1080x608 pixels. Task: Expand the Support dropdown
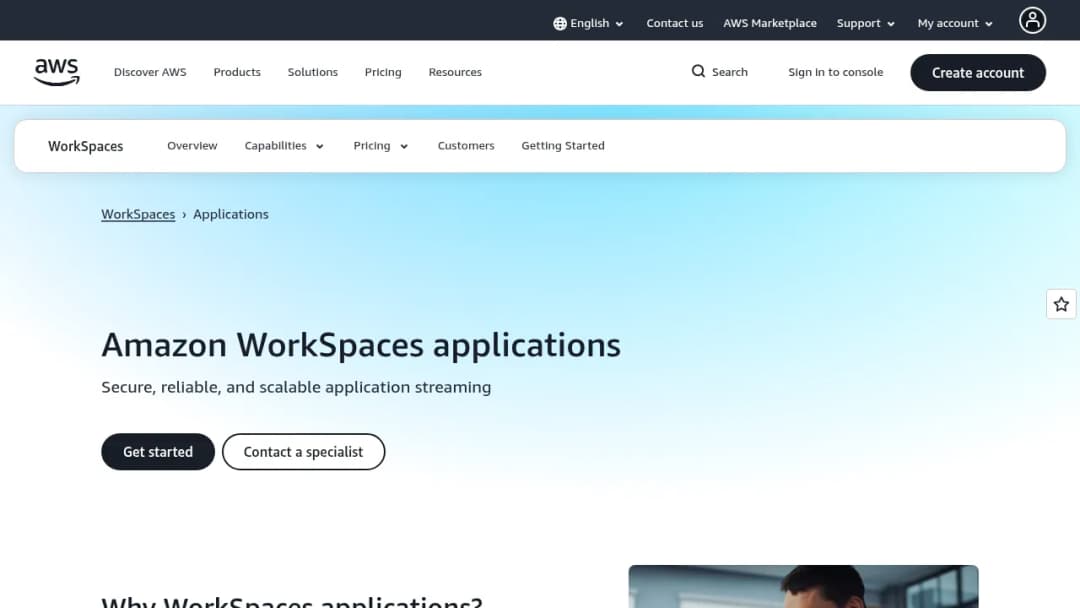point(866,23)
